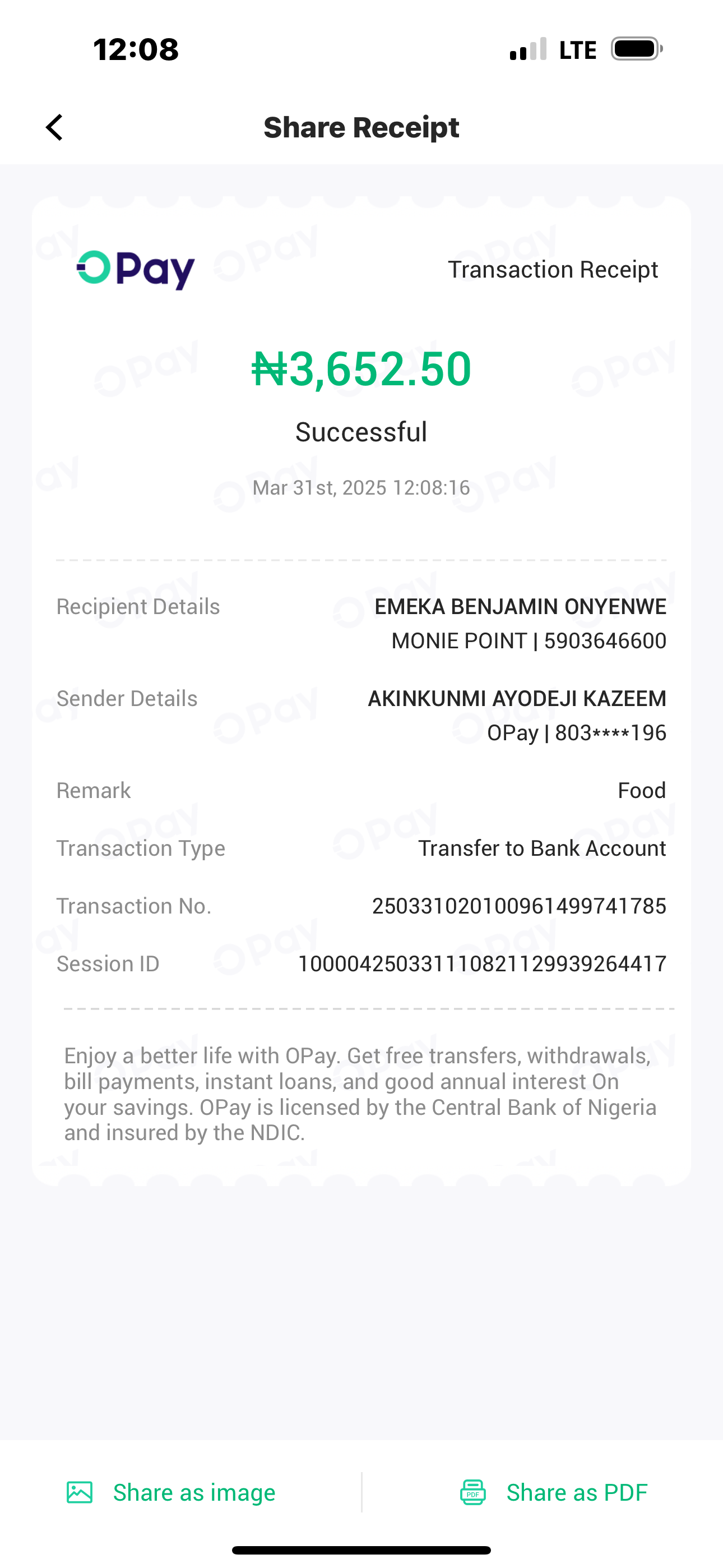Tap the home indicator bar
Viewport: 723px width, 1568px height.
pos(361,1549)
